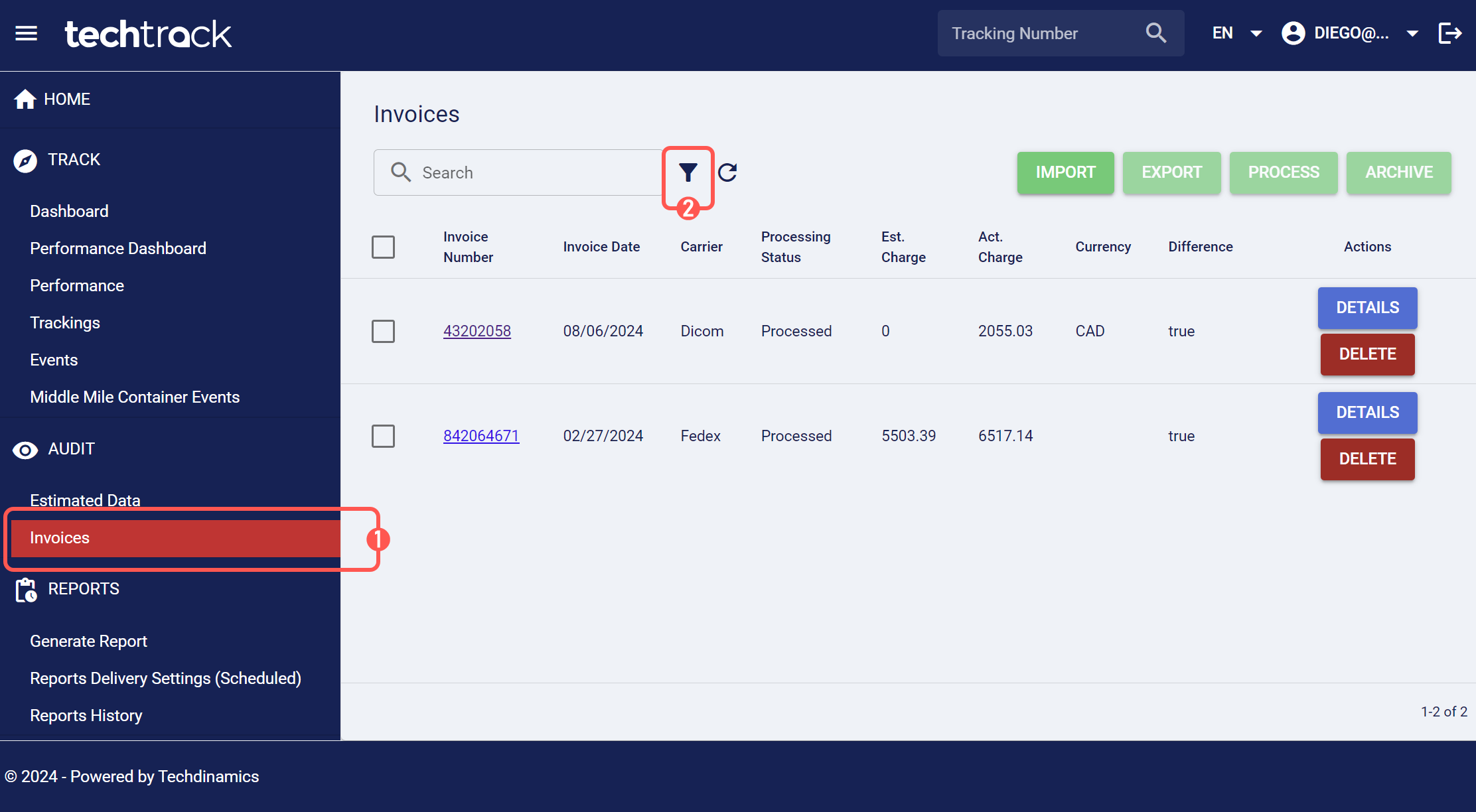Open invoice link 842064671
This screenshot has height=812, width=1476.
pyautogui.click(x=481, y=436)
